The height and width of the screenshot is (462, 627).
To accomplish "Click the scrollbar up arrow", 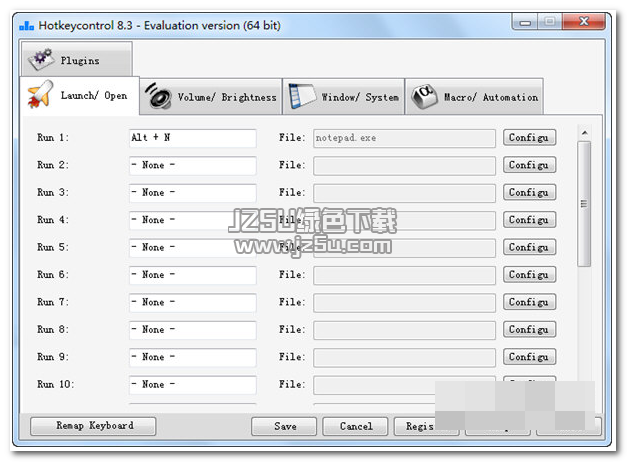I will point(584,133).
